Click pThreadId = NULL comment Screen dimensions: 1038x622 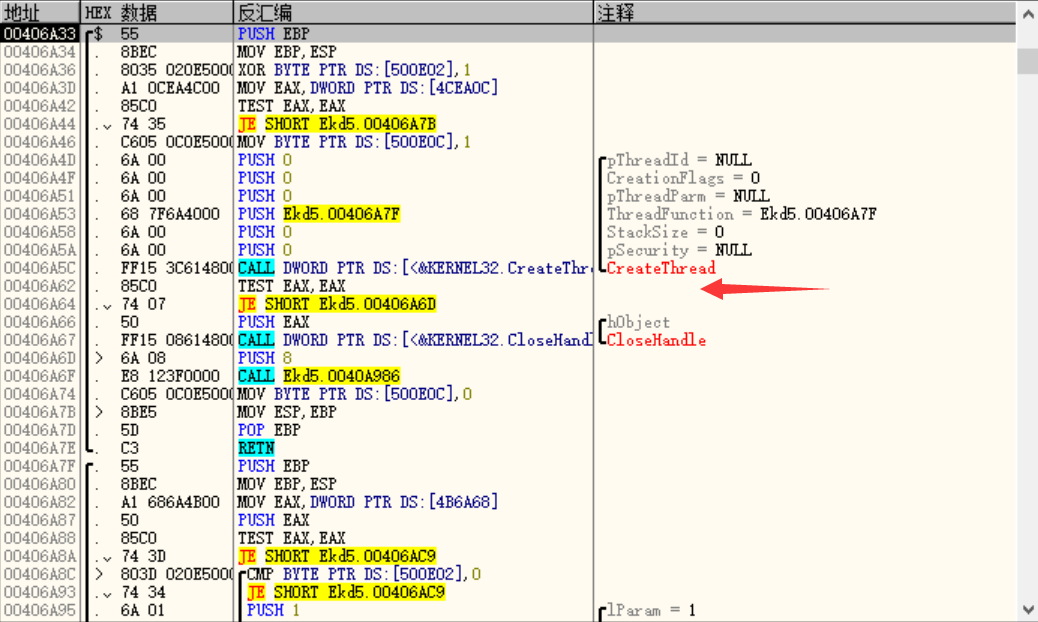point(679,160)
